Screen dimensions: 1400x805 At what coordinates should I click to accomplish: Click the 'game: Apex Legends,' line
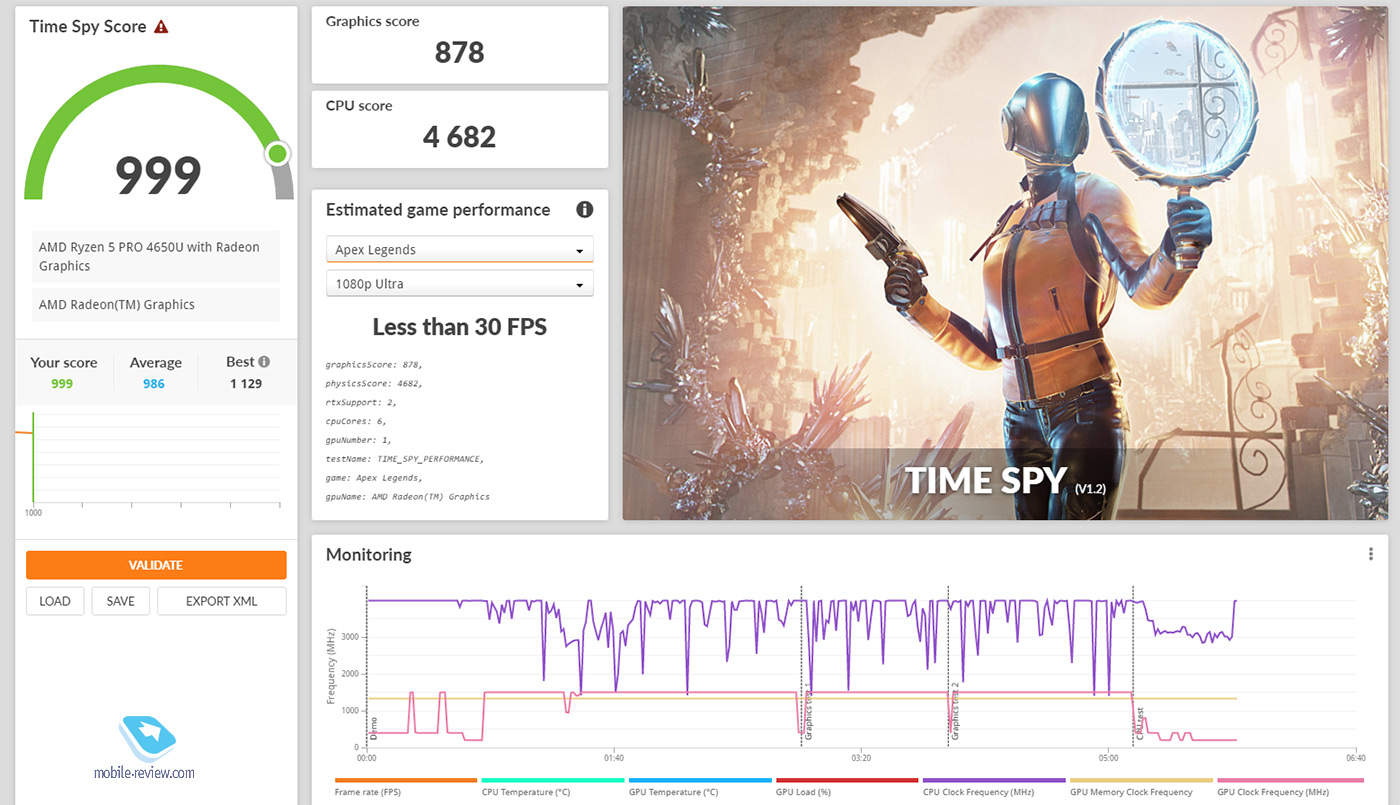[x=374, y=478]
